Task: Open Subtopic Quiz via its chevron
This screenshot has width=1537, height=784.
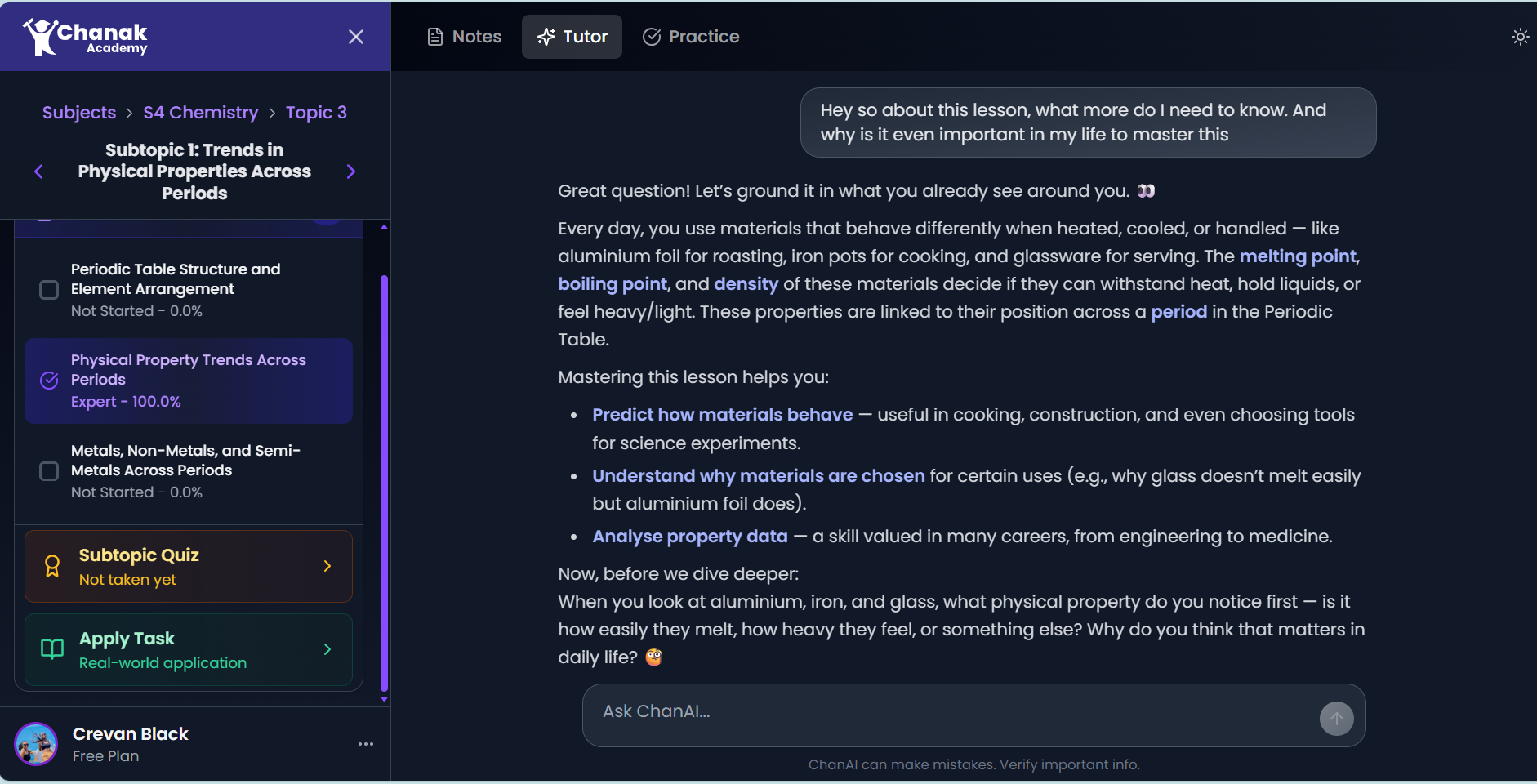Action: (x=327, y=566)
